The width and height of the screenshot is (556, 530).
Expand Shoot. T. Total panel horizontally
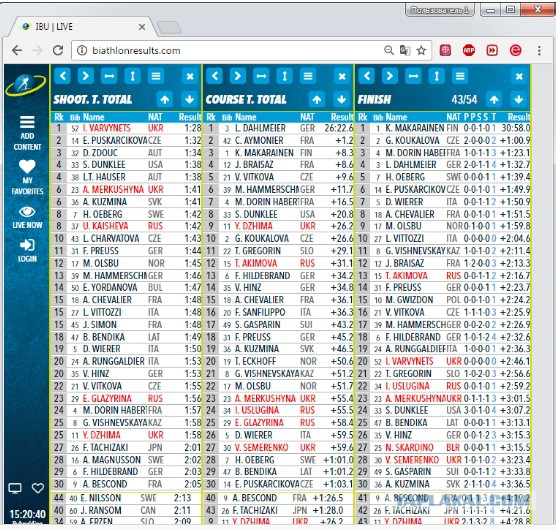click(x=109, y=76)
